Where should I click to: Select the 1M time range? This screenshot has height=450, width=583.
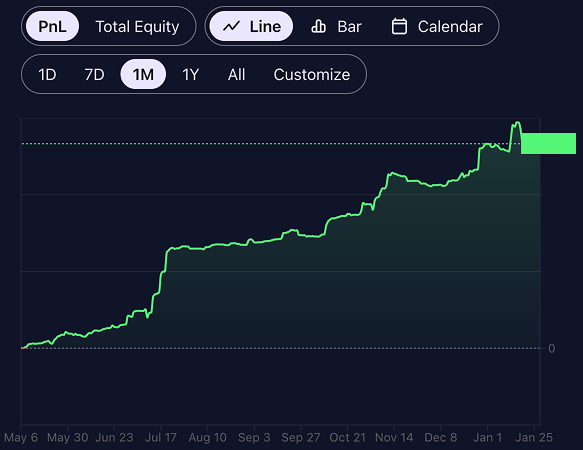143,74
